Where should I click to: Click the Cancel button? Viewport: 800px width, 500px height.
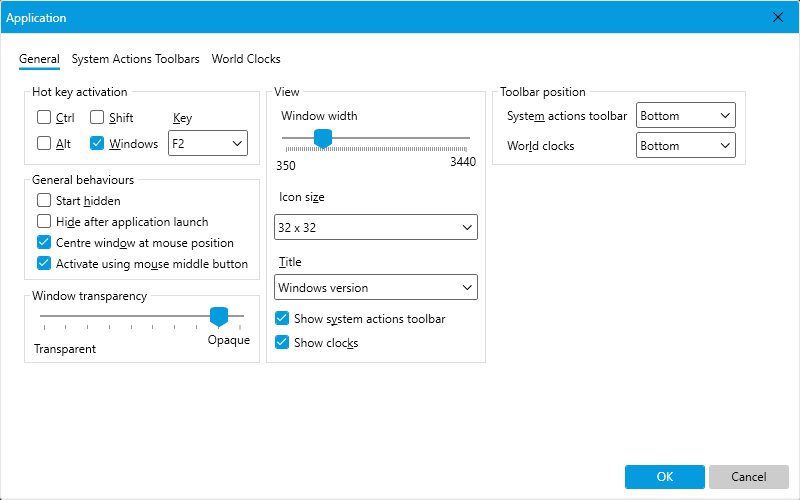[x=748, y=477]
